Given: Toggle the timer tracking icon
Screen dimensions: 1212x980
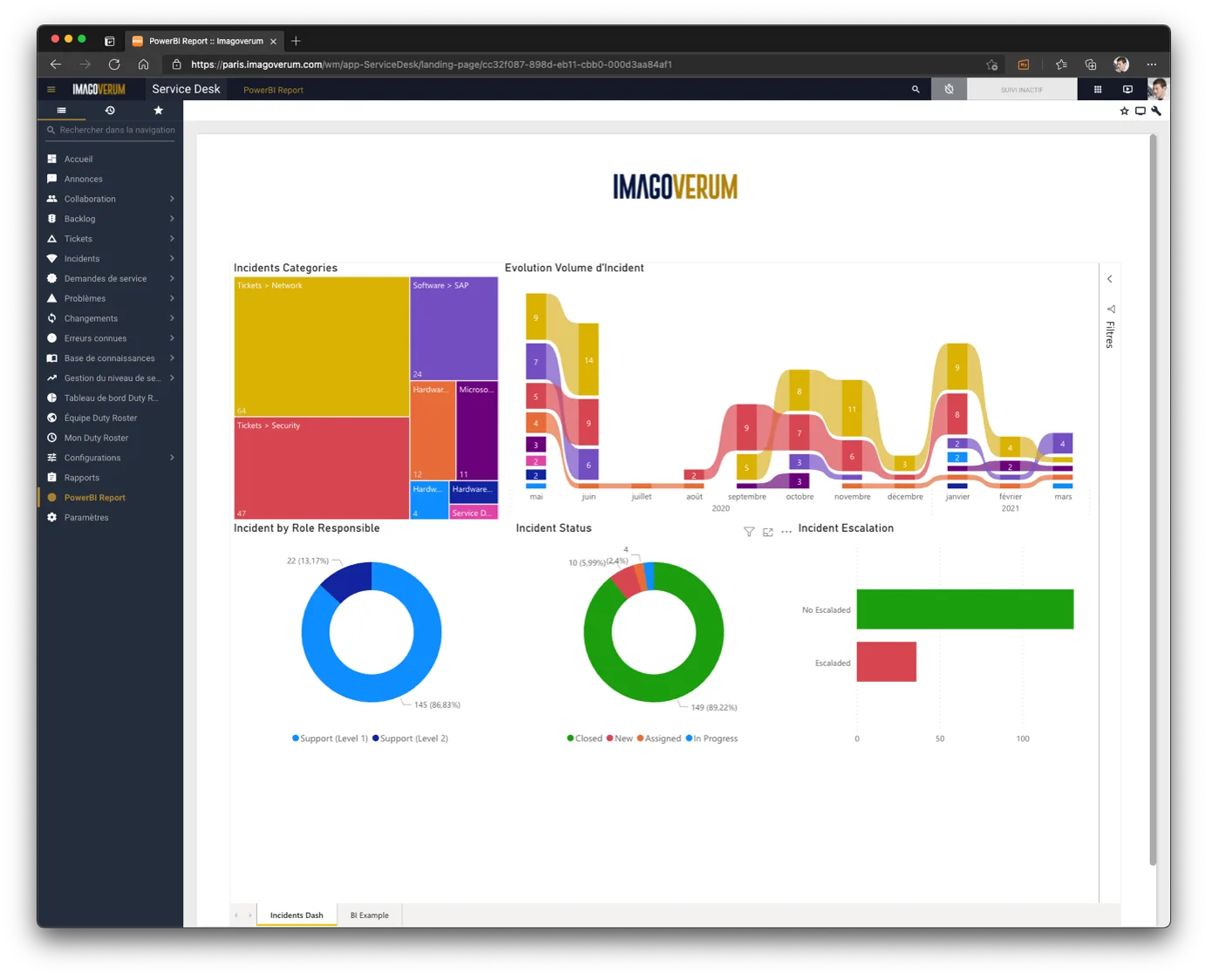Looking at the screenshot, I should (x=949, y=89).
